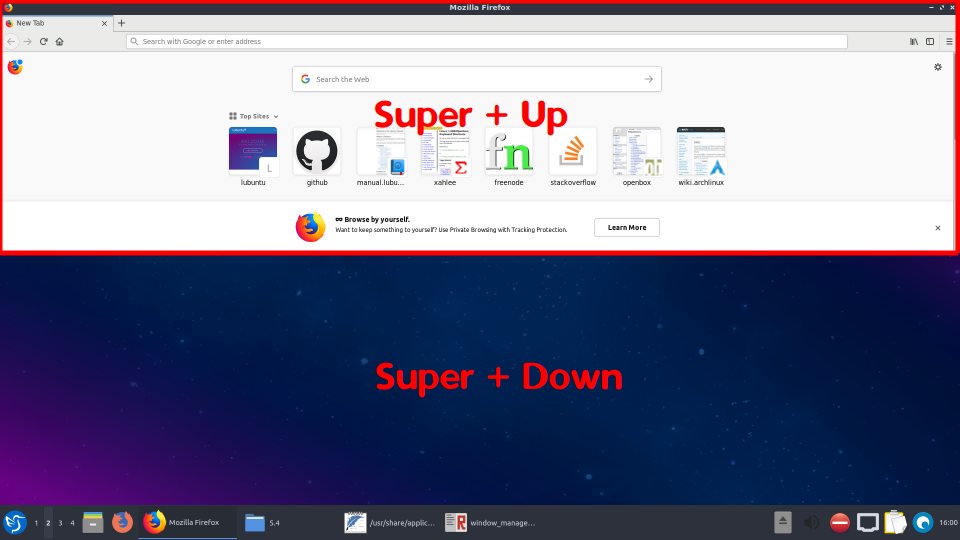The height and width of the screenshot is (540, 960).
Task: Reload the current page
Action: click(44, 42)
